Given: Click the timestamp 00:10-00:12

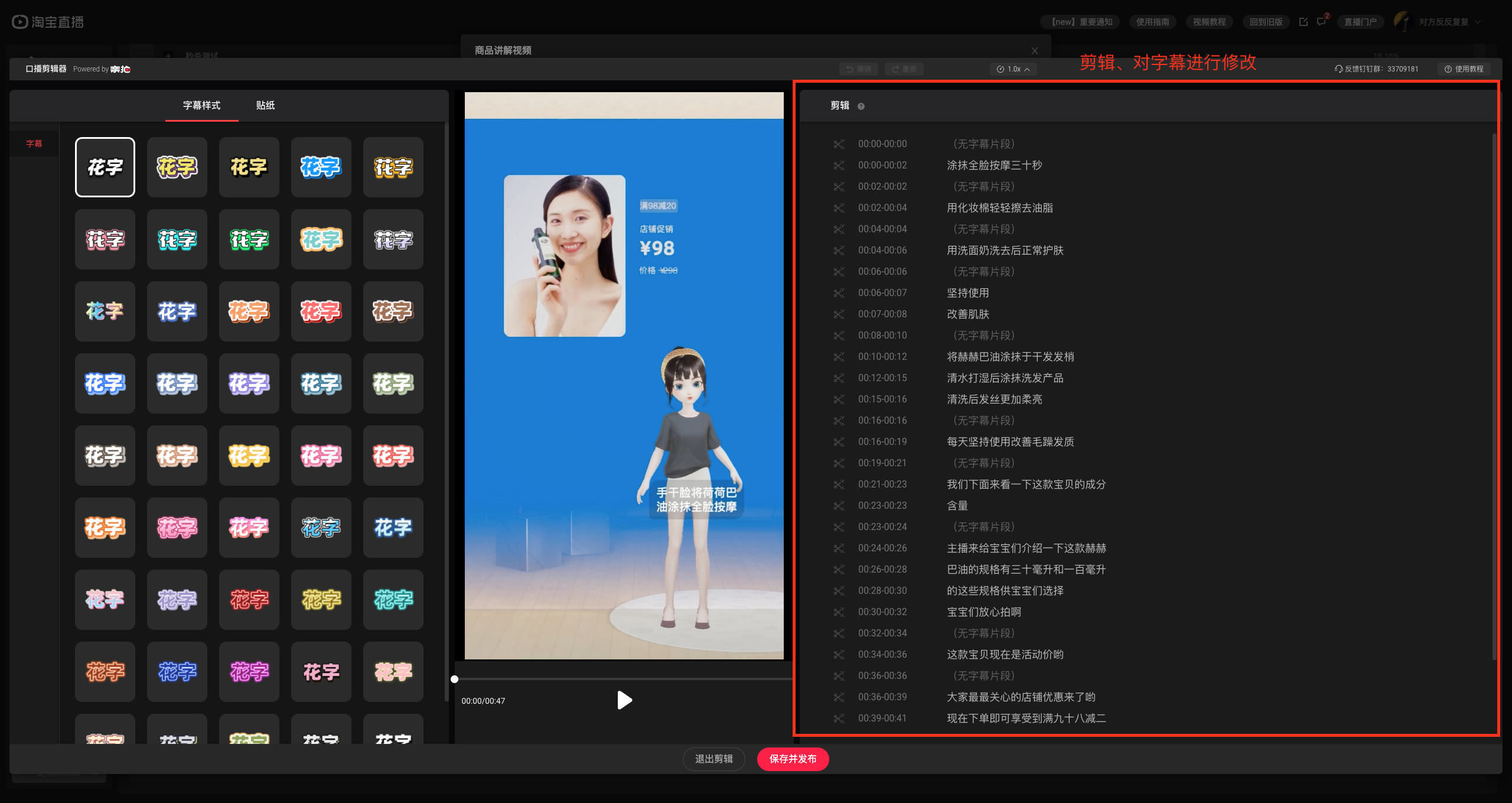Looking at the screenshot, I should point(882,357).
